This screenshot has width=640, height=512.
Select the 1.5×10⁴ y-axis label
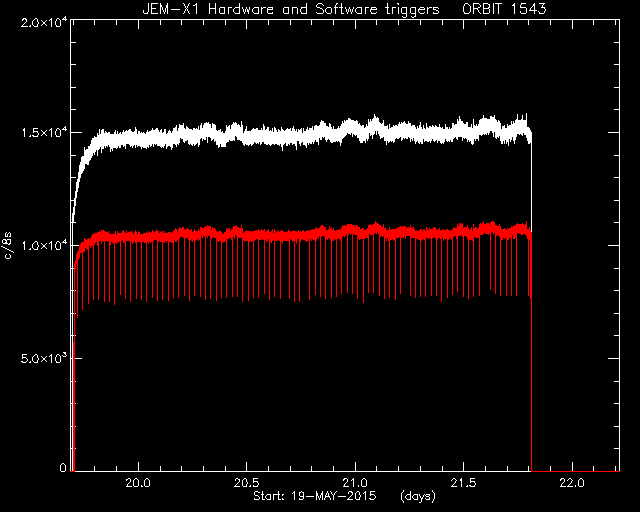coord(44,132)
